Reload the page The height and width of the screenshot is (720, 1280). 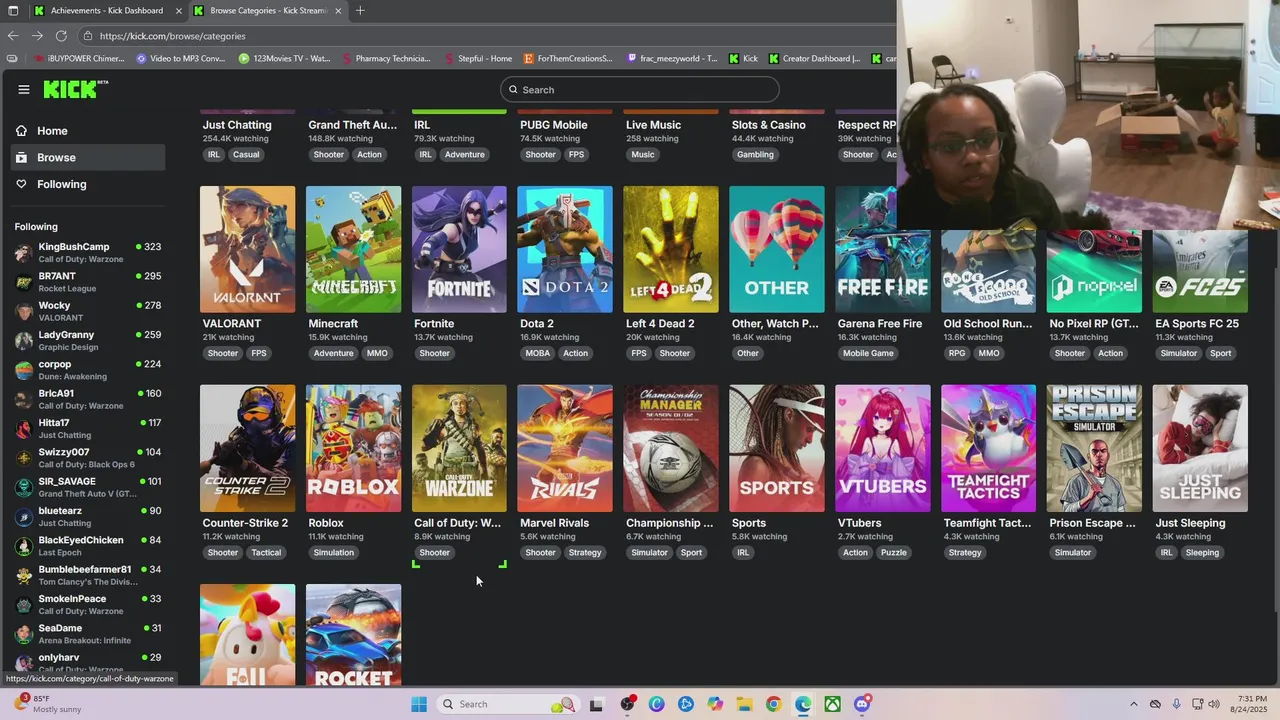tap(60, 36)
